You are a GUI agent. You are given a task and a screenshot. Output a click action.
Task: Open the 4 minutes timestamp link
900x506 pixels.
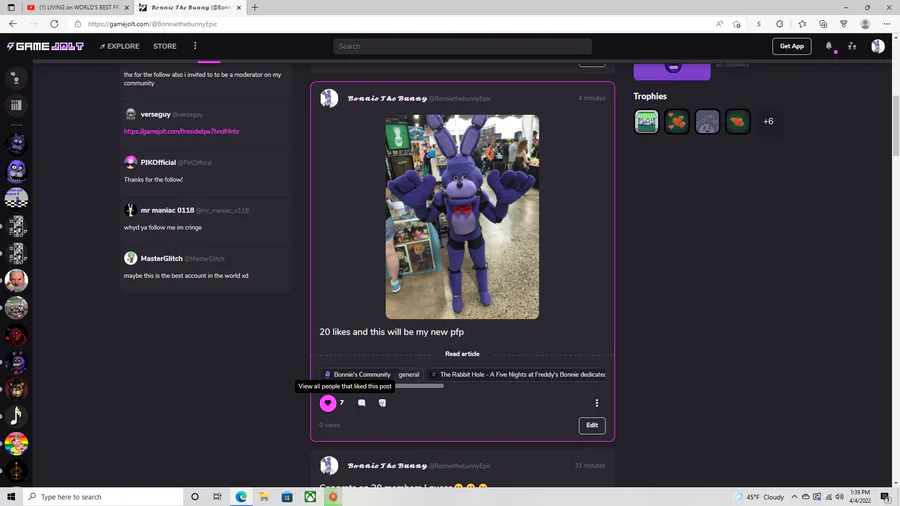[x=591, y=98]
